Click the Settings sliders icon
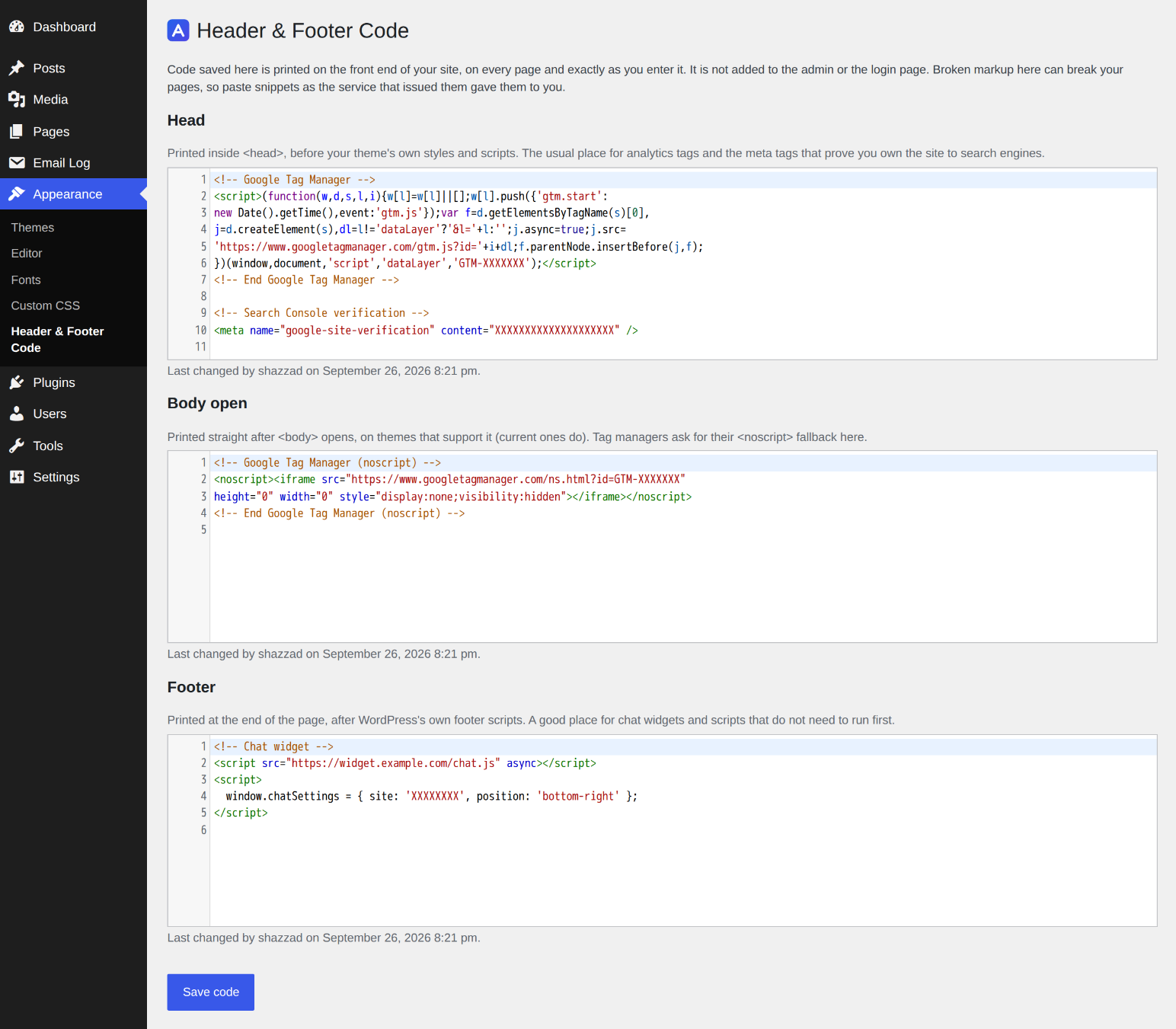This screenshot has width=1176, height=1029. (17, 477)
